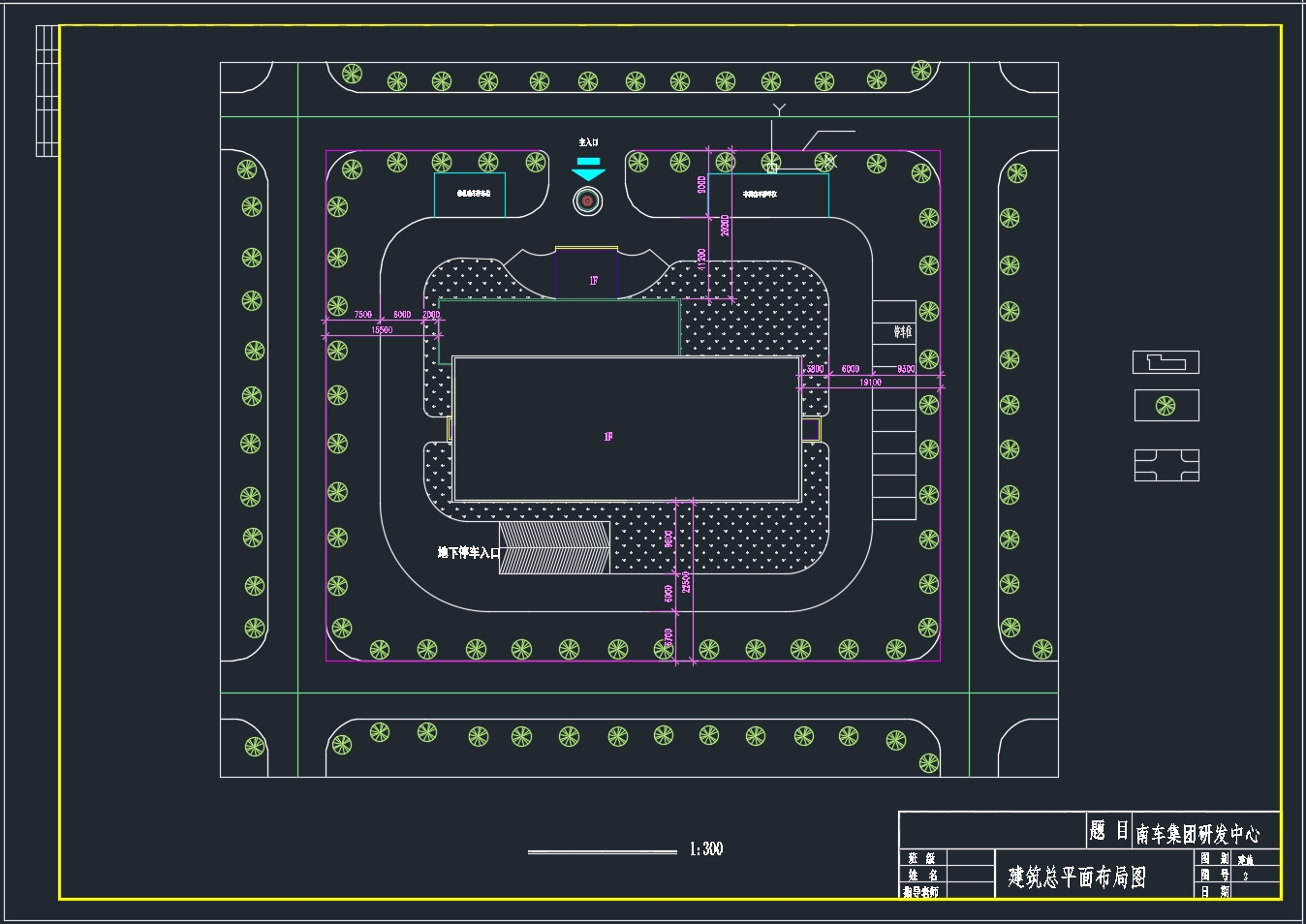Click the 1:300 scale text
This screenshot has height=924, width=1306.
(x=706, y=849)
